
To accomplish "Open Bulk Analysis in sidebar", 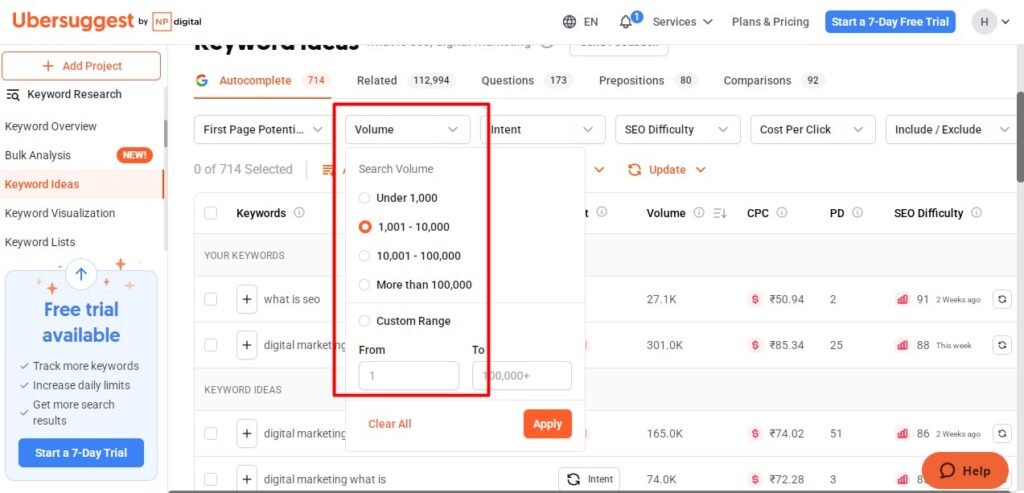I will [x=38, y=155].
